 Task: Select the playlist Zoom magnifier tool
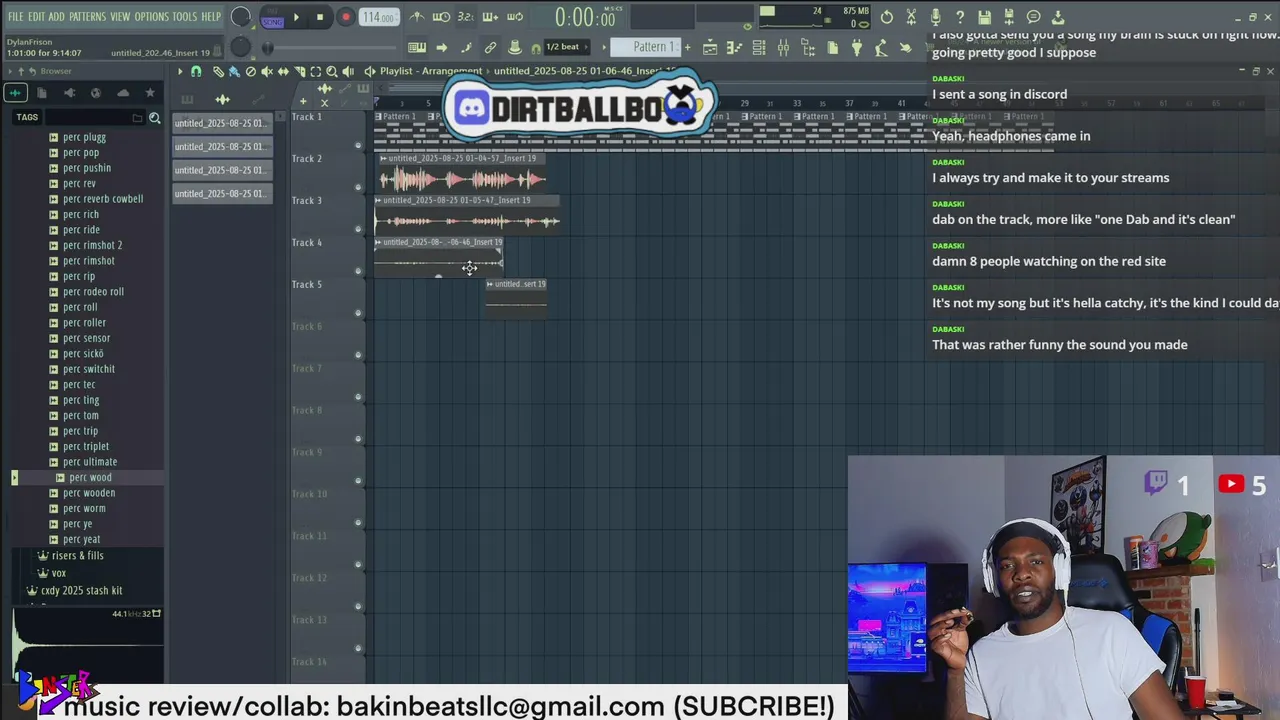coord(332,71)
